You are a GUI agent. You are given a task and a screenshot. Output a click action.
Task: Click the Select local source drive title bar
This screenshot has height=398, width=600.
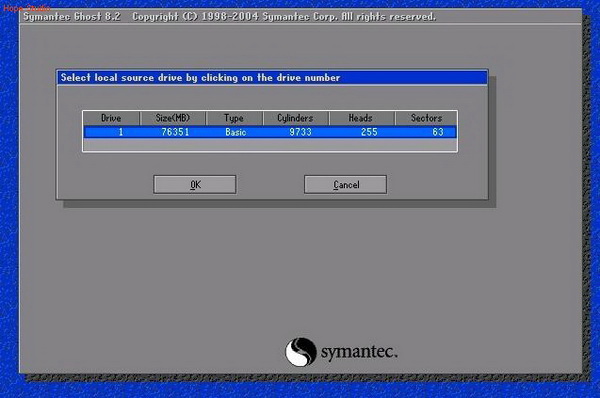pos(272,78)
